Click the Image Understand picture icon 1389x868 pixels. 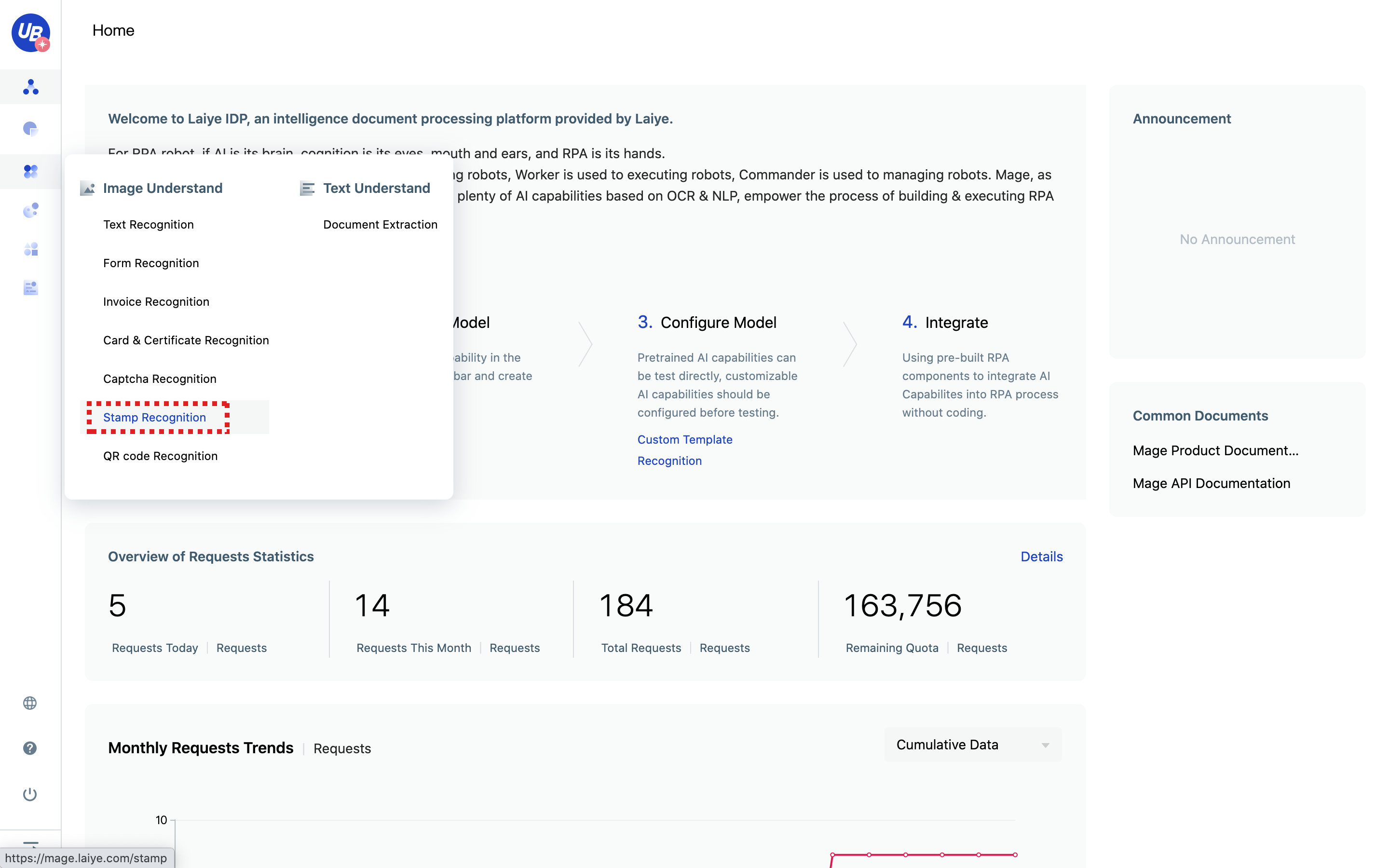tap(87, 188)
